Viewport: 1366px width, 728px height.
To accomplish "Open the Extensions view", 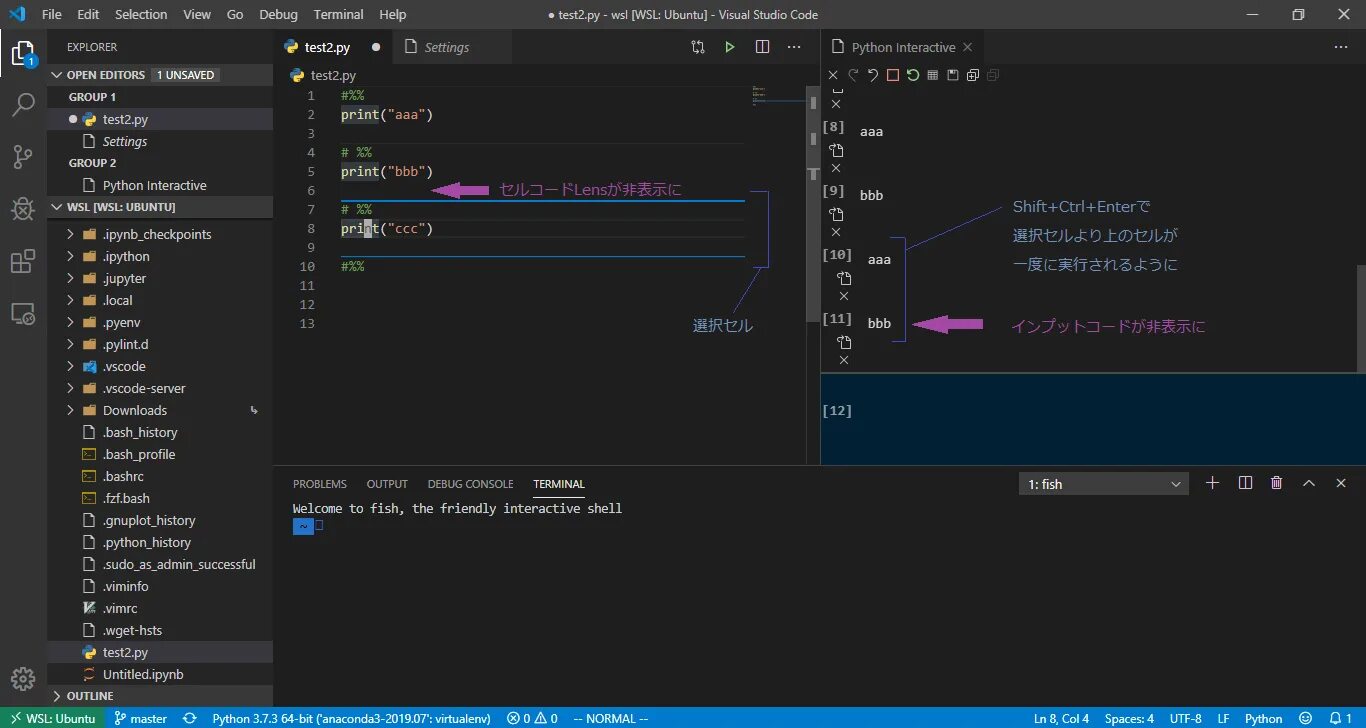I will [x=23, y=262].
